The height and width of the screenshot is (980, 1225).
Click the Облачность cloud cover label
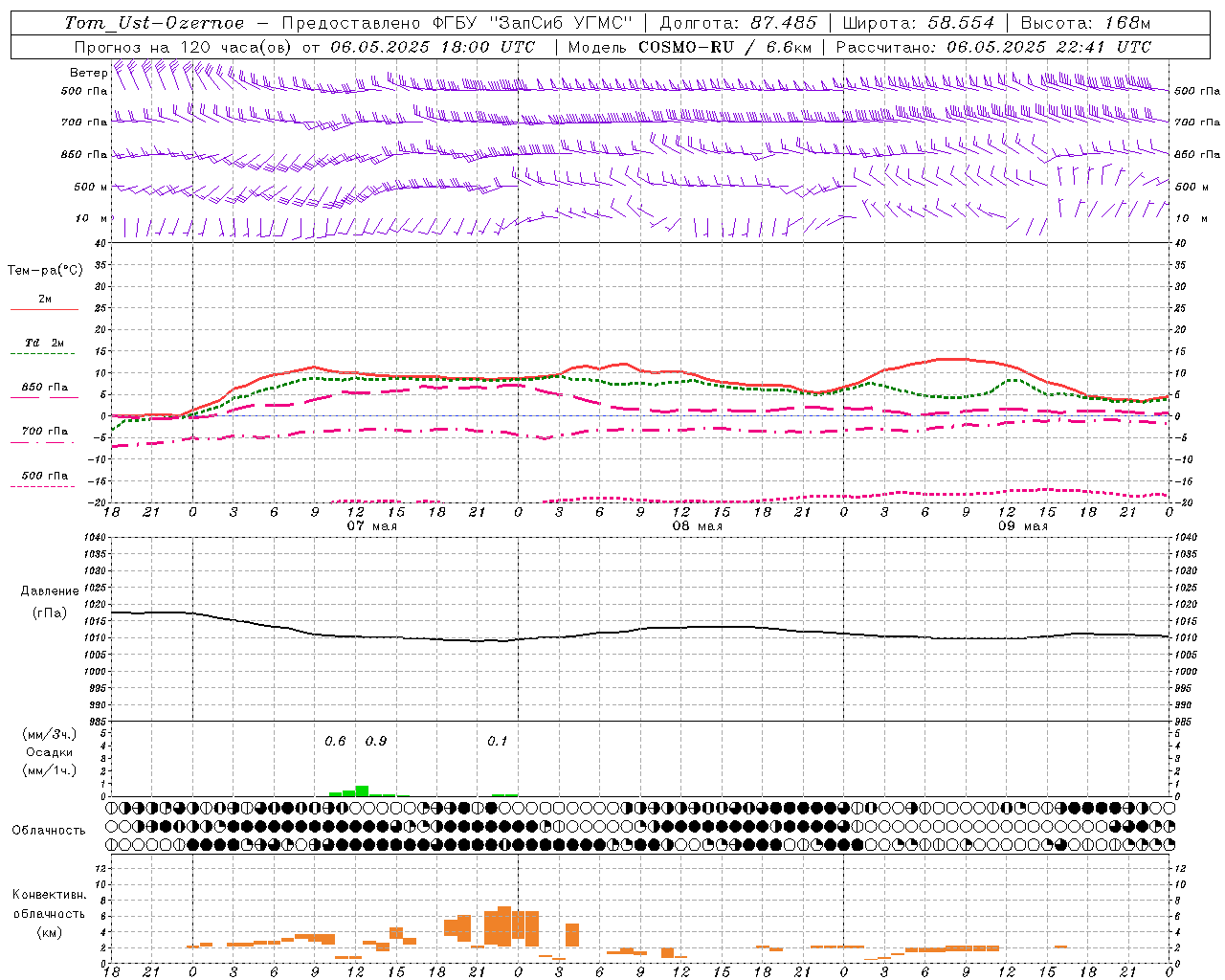pyautogui.click(x=49, y=831)
